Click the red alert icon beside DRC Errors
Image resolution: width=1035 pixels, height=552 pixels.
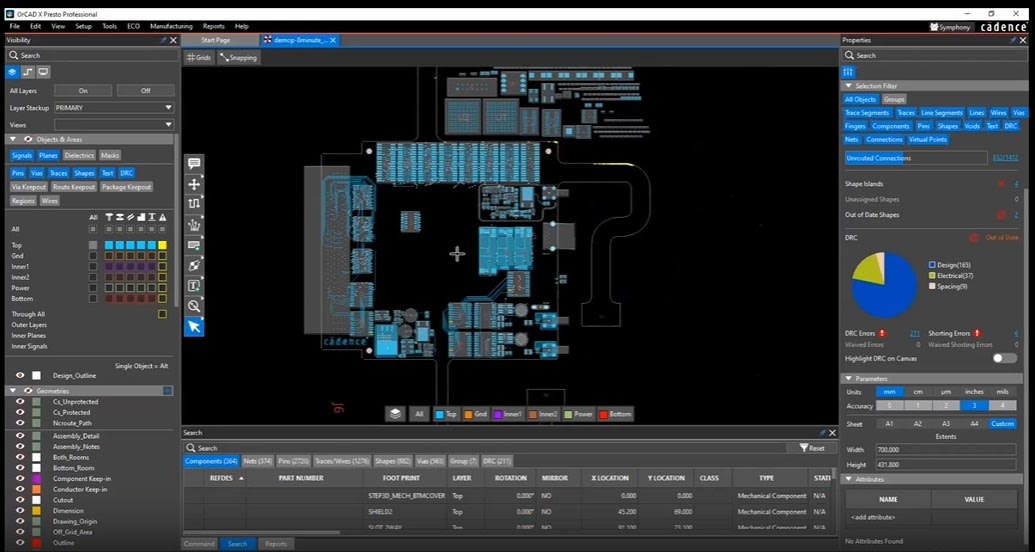pyautogui.click(x=883, y=333)
